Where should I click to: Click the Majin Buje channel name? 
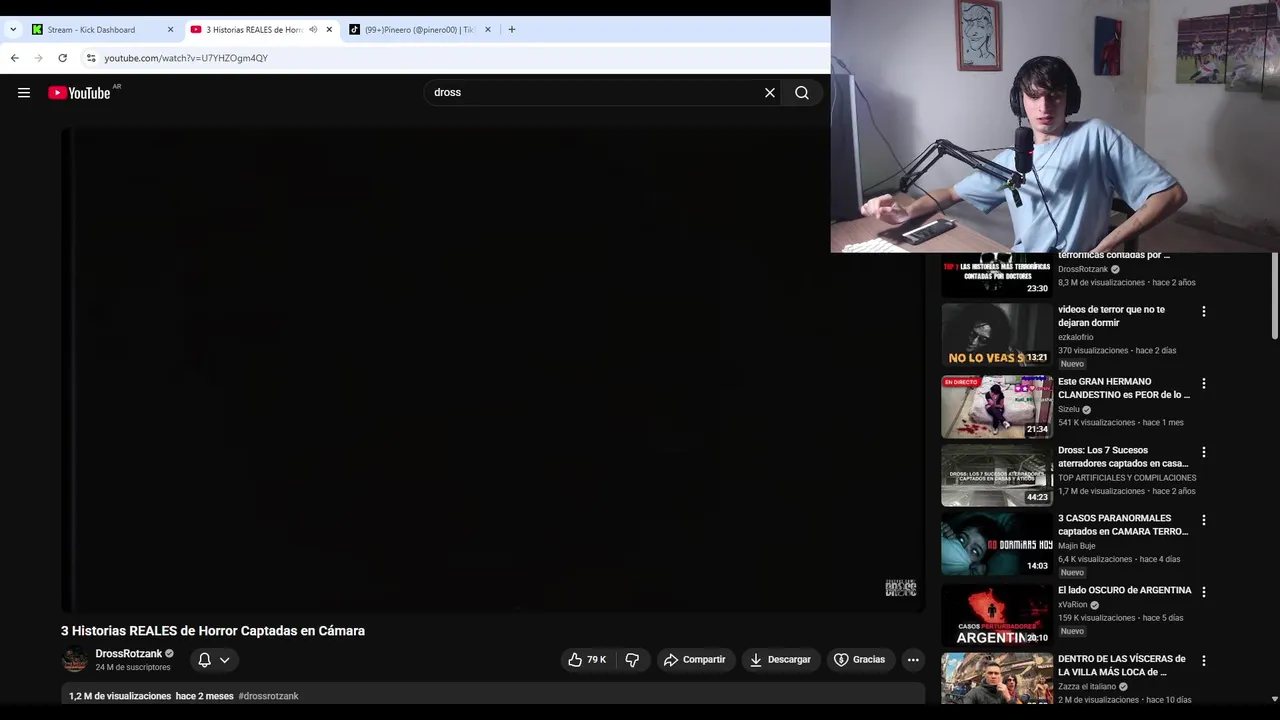(x=1077, y=546)
